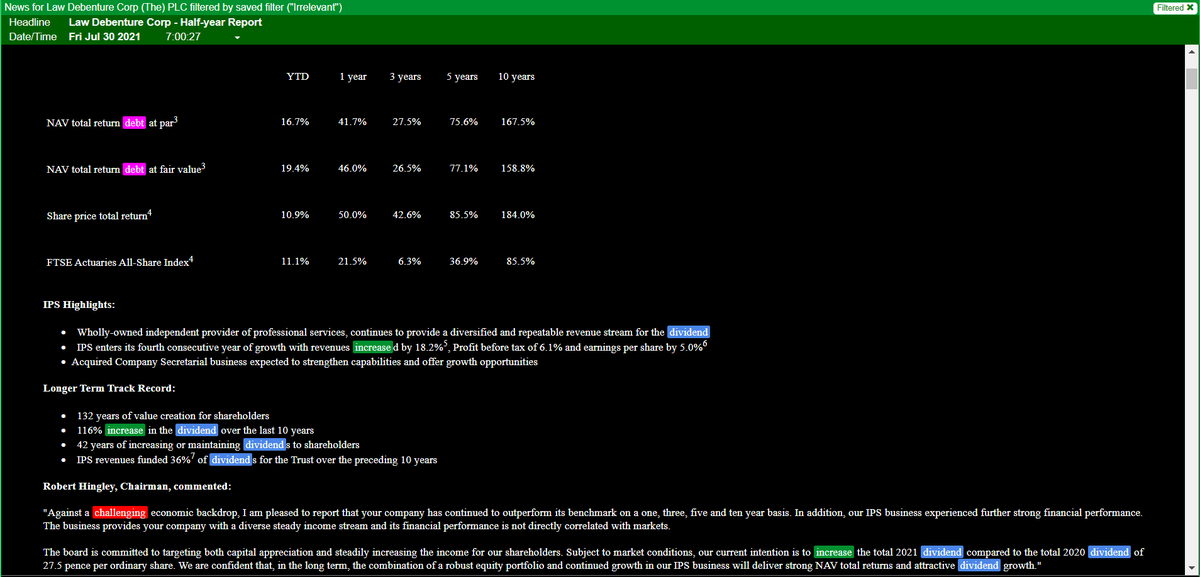
Task: Click the 10.9% YTD value
Action: [295, 215]
